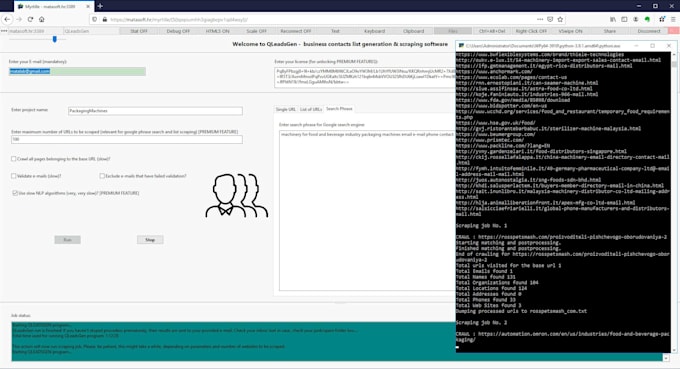This screenshot has width=680, height=369.
Task: Click the Run button
Action: pyautogui.click(x=67, y=240)
